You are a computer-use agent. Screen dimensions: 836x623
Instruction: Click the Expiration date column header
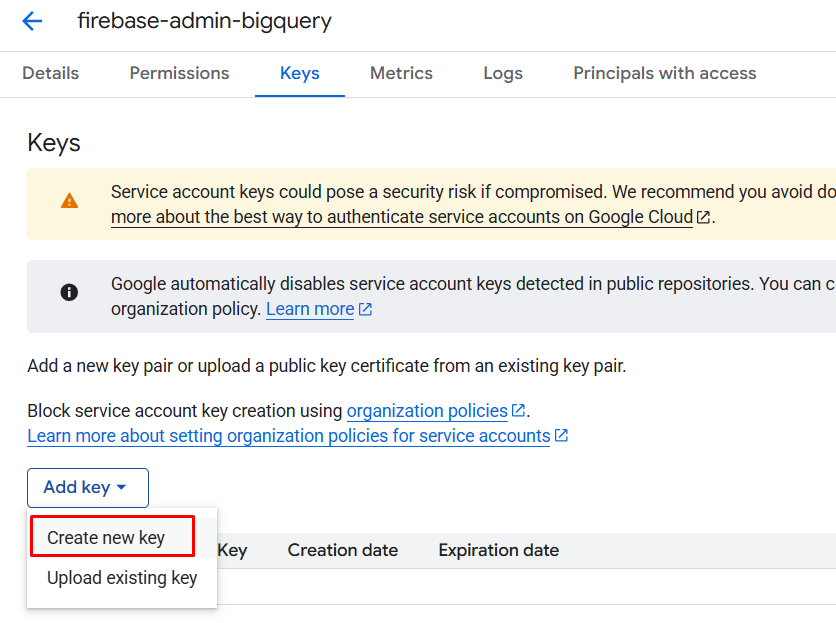(499, 550)
